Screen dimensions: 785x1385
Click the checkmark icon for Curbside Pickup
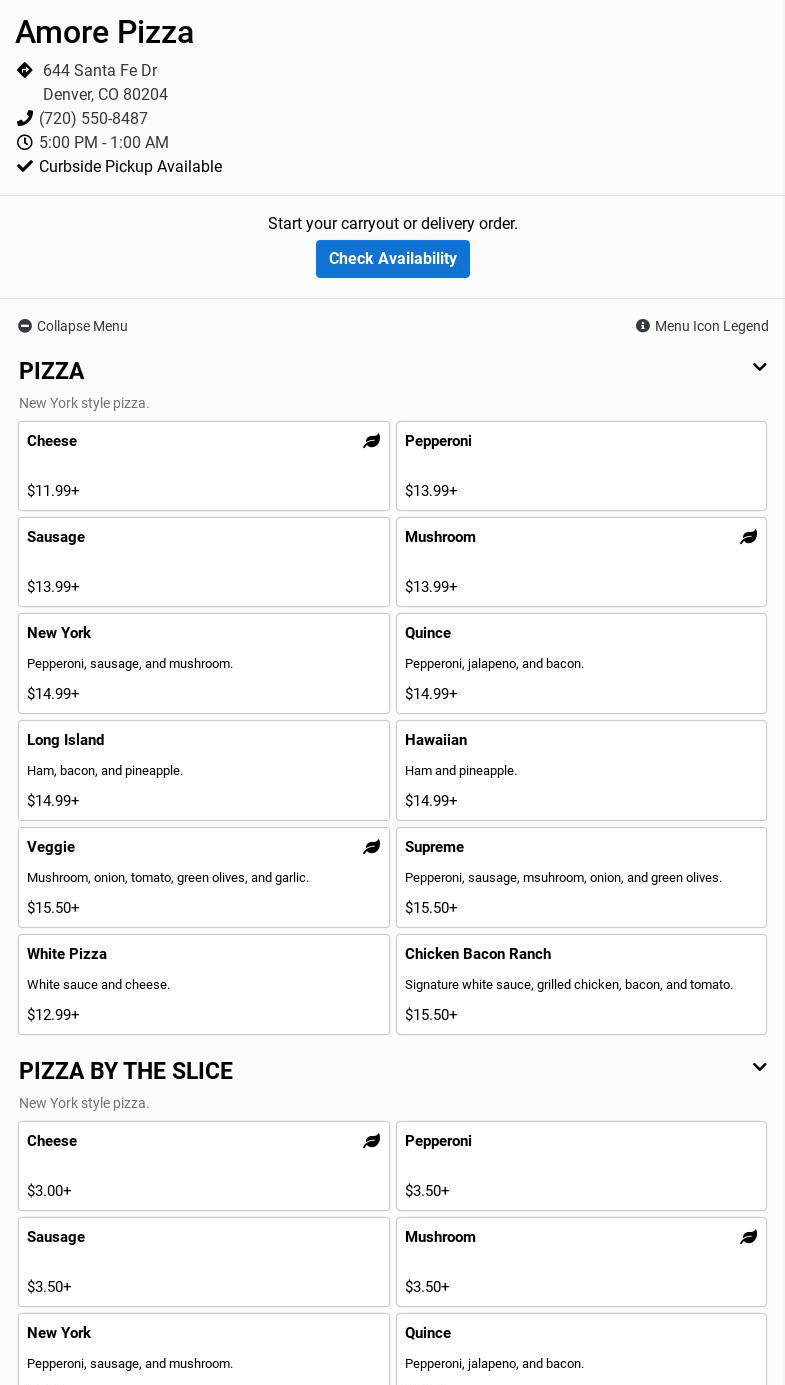[x=25, y=166]
